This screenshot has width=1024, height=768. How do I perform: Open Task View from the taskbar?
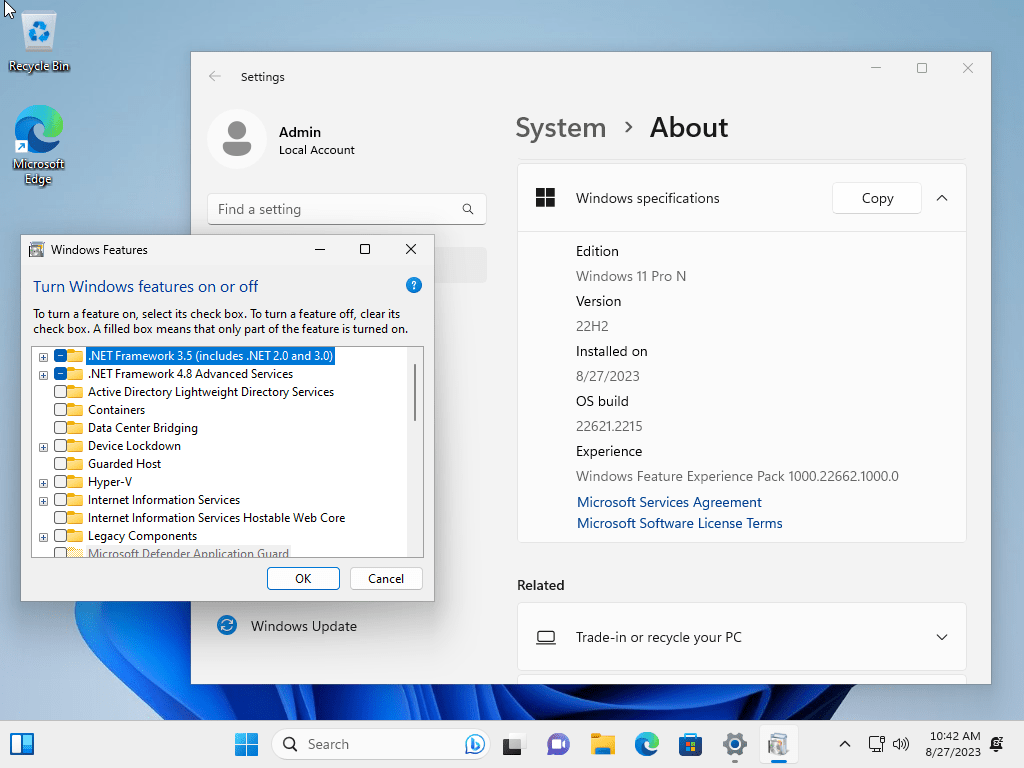coord(514,744)
